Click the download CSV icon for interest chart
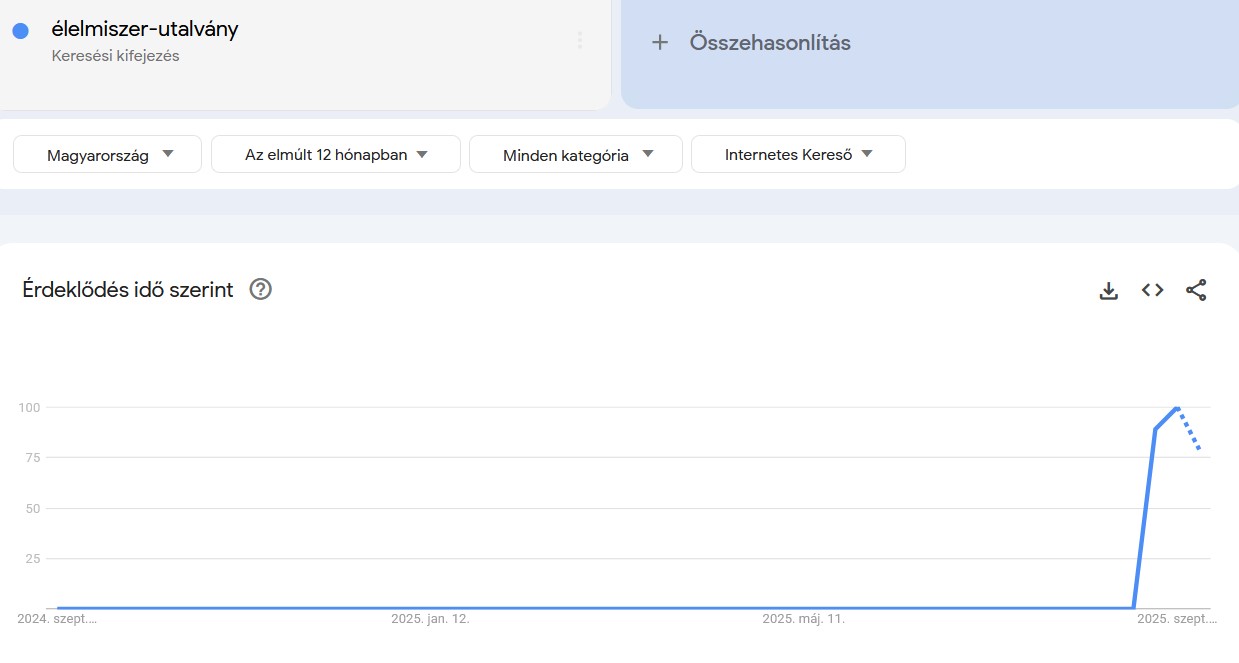Viewport: 1239px width, 663px height. tap(1108, 290)
